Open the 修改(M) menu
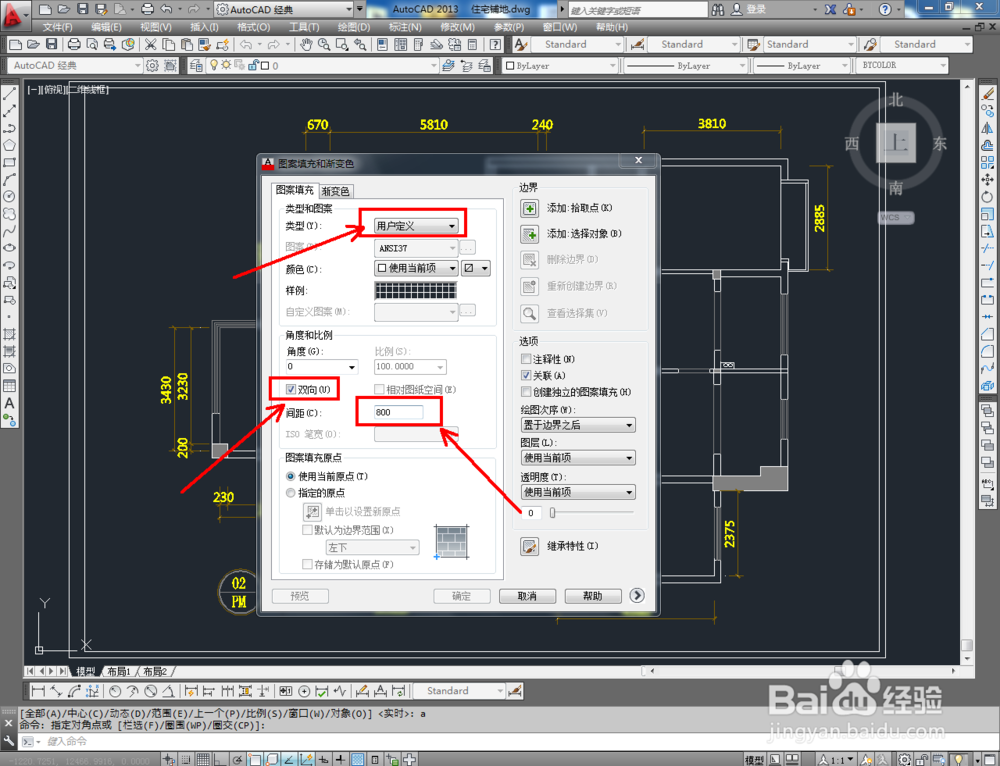 (x=457, y=27)
